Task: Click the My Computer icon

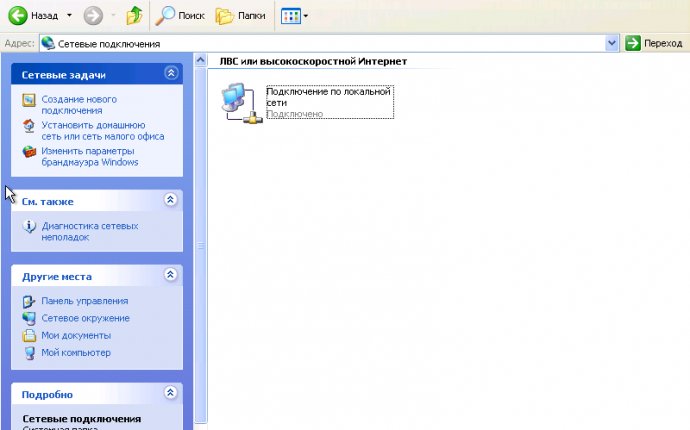Action: pos(29,353)
